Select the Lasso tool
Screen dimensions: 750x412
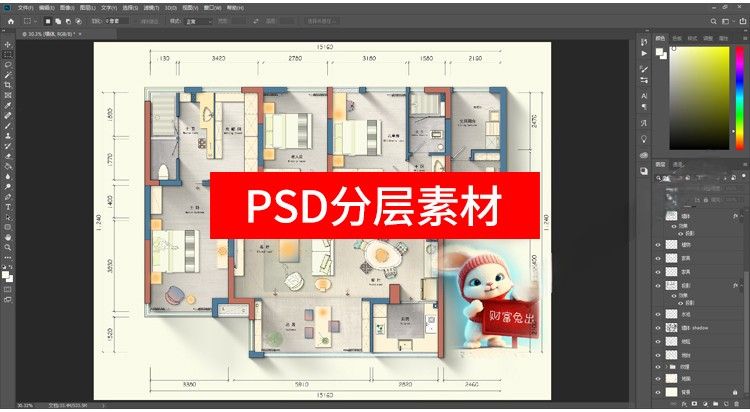8,65
